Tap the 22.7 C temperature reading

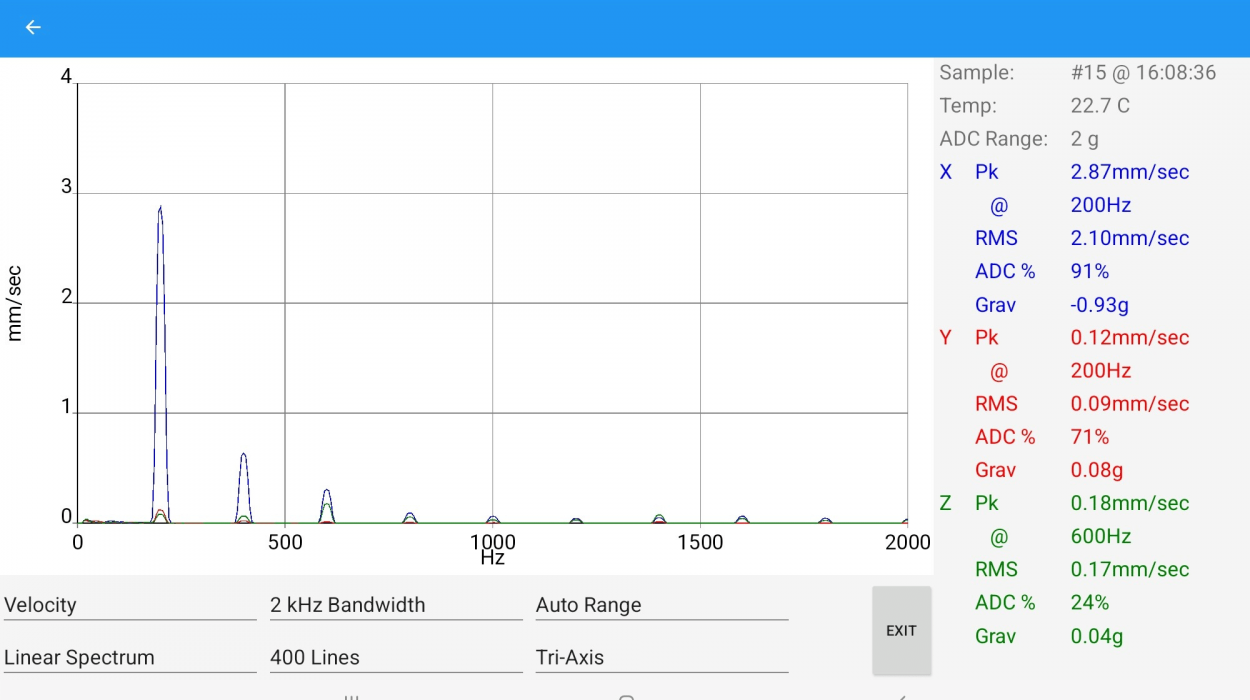point(1100,106)
